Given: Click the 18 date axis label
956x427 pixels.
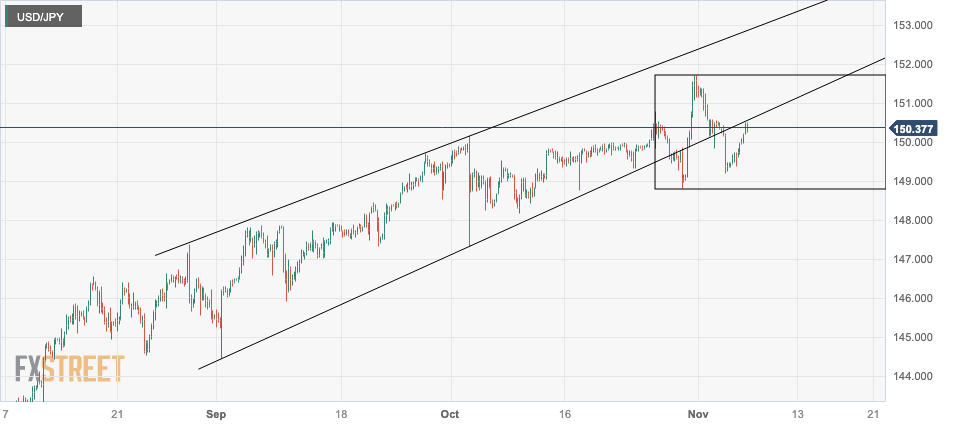Looking at the screenshot, I should point(342,414).
